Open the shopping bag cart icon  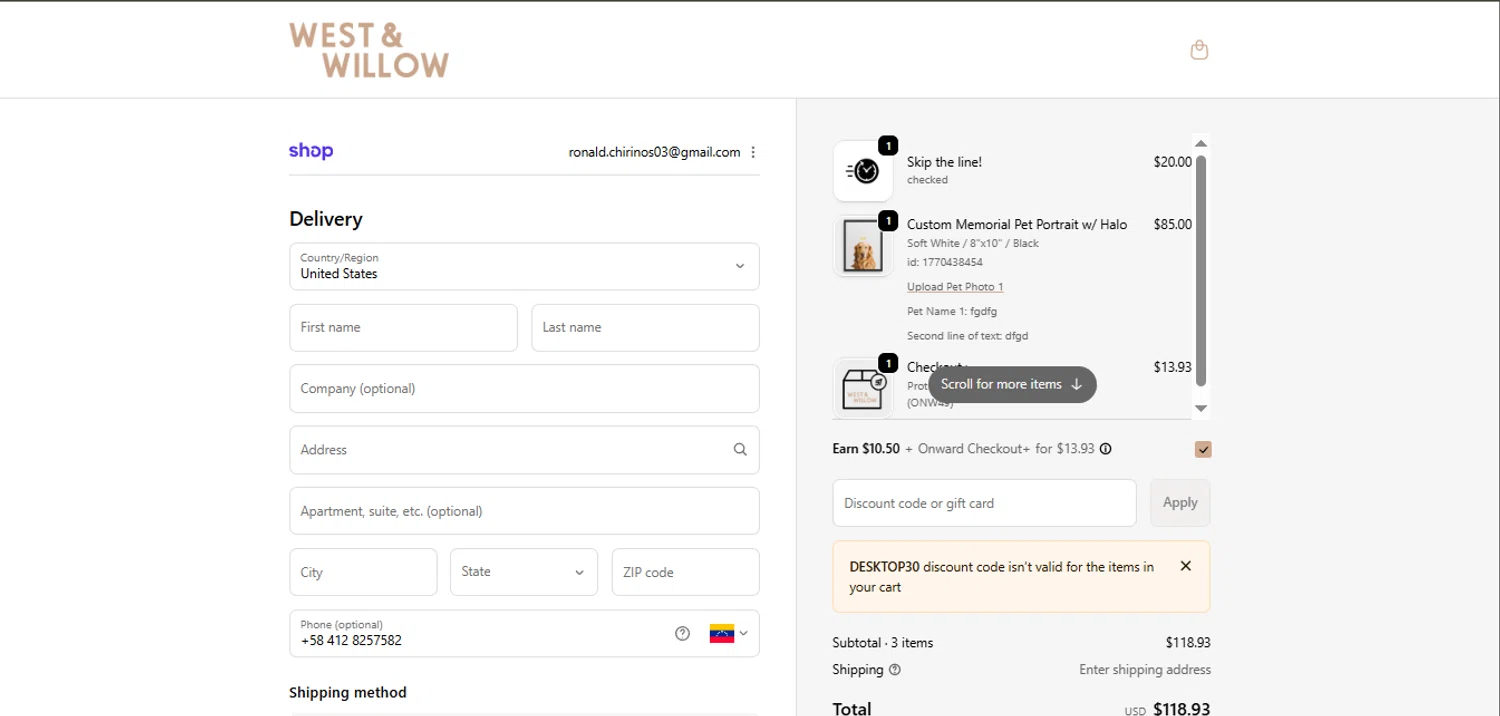pyautogui.click(x=1199, y=50)
